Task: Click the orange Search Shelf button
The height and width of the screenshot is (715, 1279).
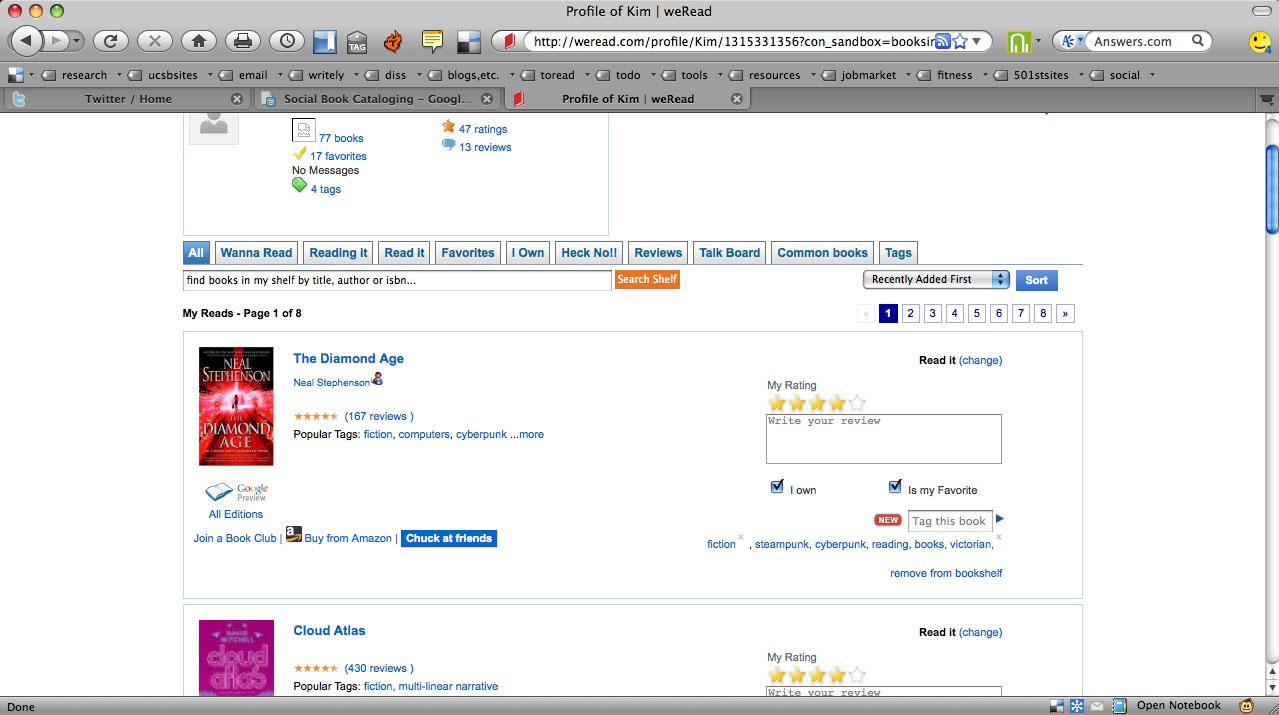Action: (x=647, y=280)
